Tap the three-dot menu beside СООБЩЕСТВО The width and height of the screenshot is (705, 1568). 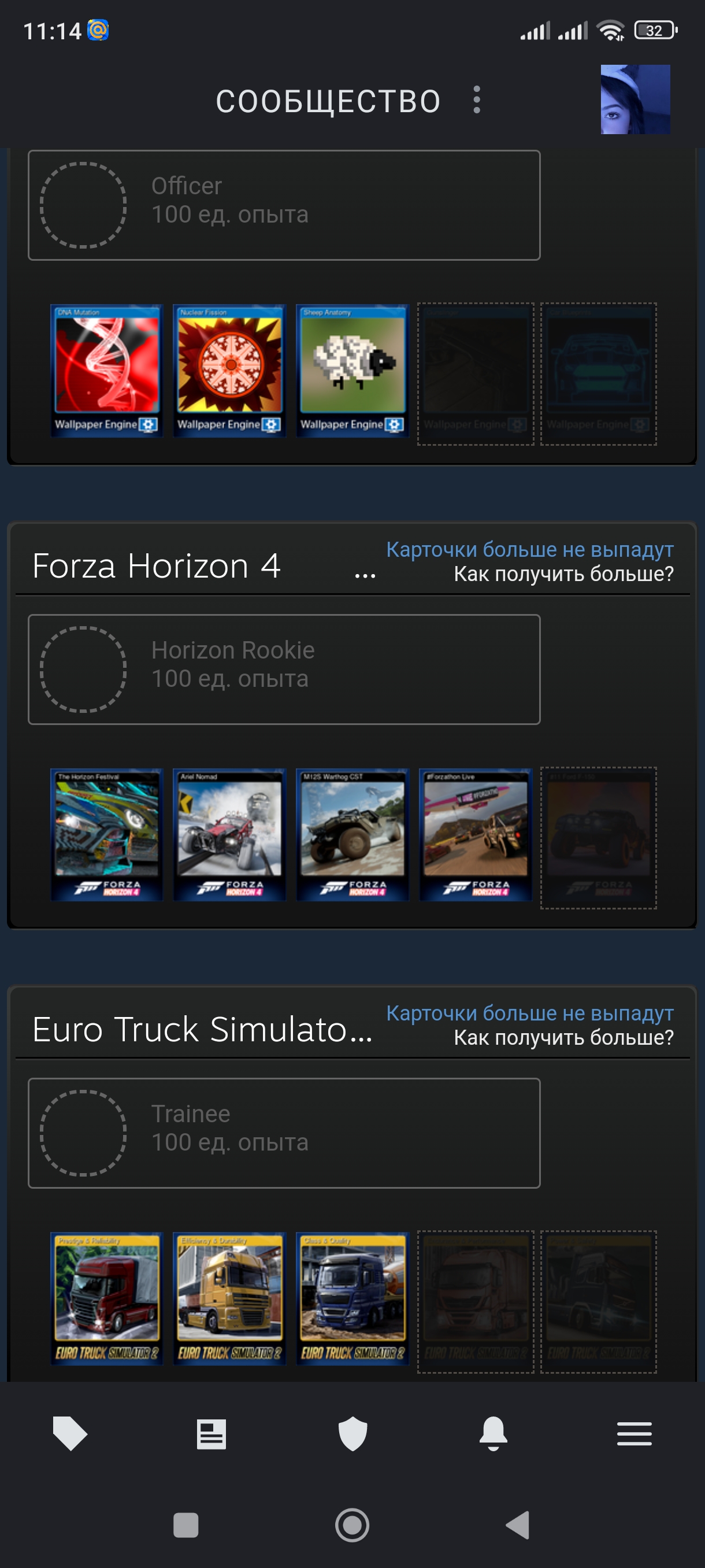(x=477, y=99)
